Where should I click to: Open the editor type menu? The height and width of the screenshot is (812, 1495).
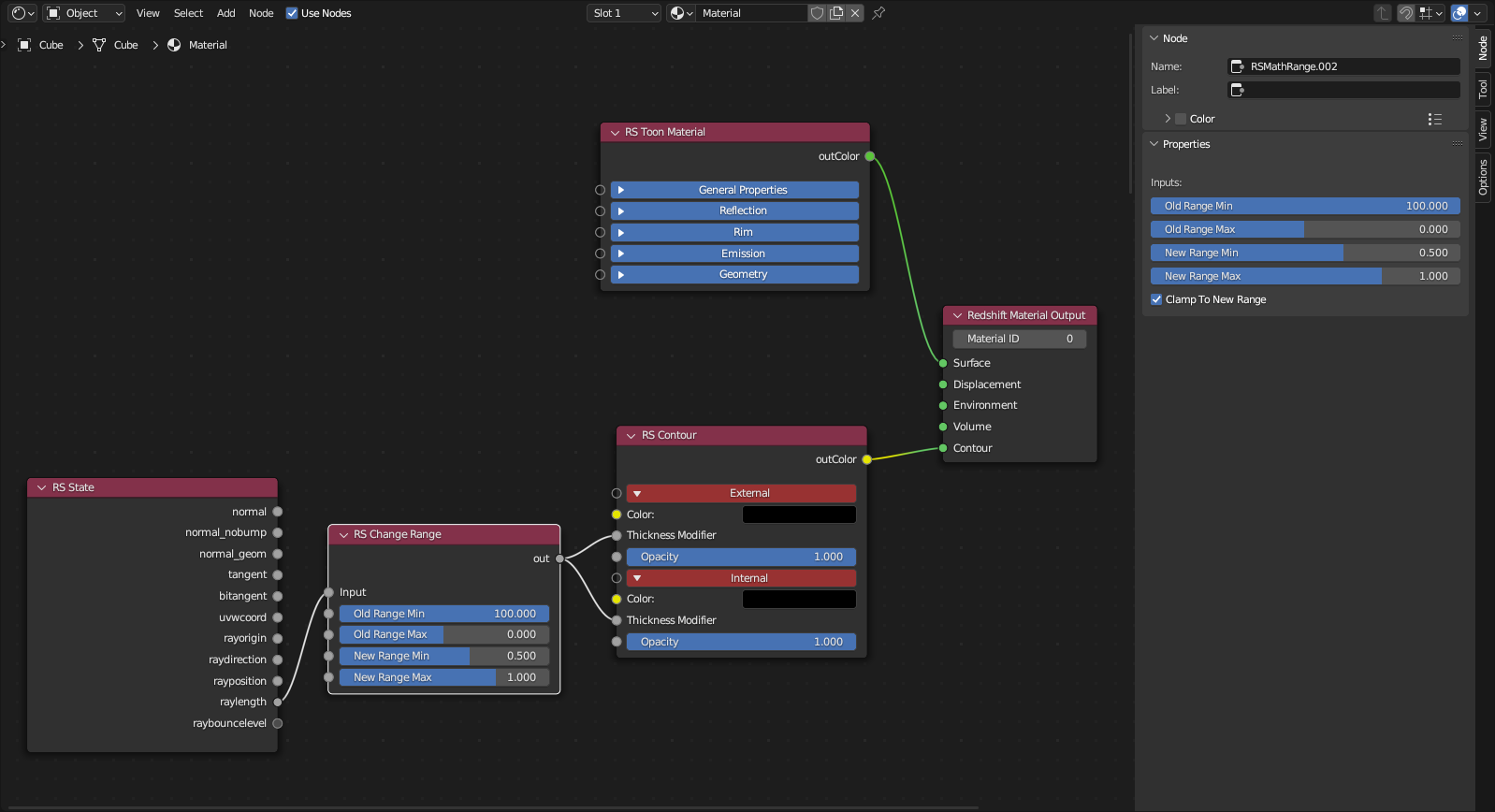(22, 13)
